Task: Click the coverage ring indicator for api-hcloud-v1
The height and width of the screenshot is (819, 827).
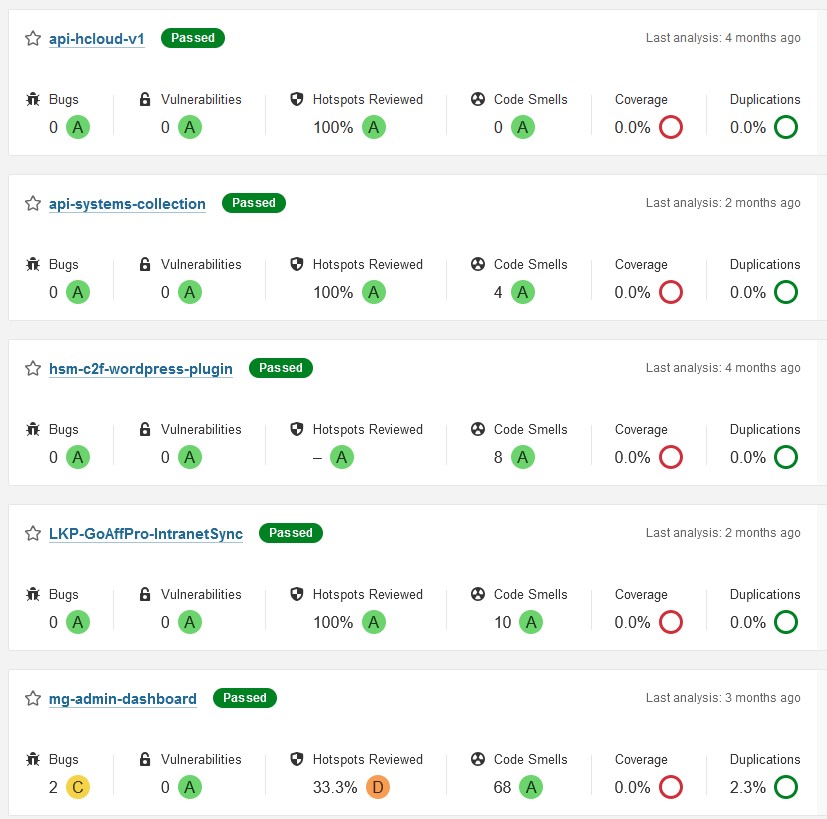Action: click(x=670, y=127)
